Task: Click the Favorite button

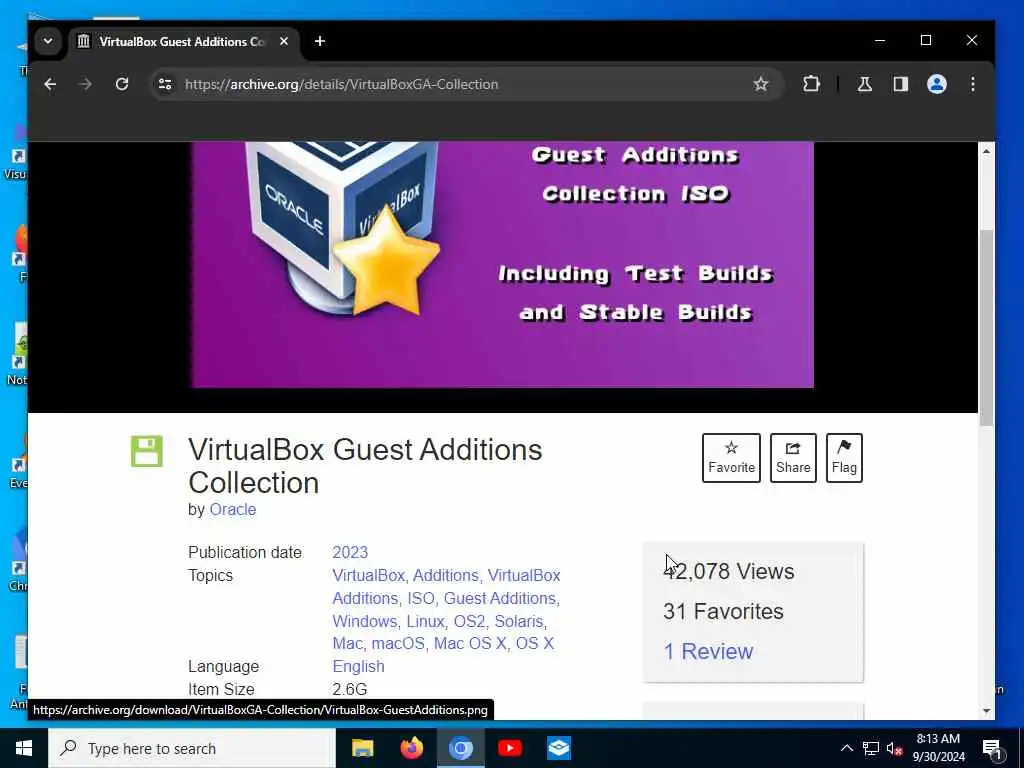Action: pyautogui.click(x=731, y=458)
